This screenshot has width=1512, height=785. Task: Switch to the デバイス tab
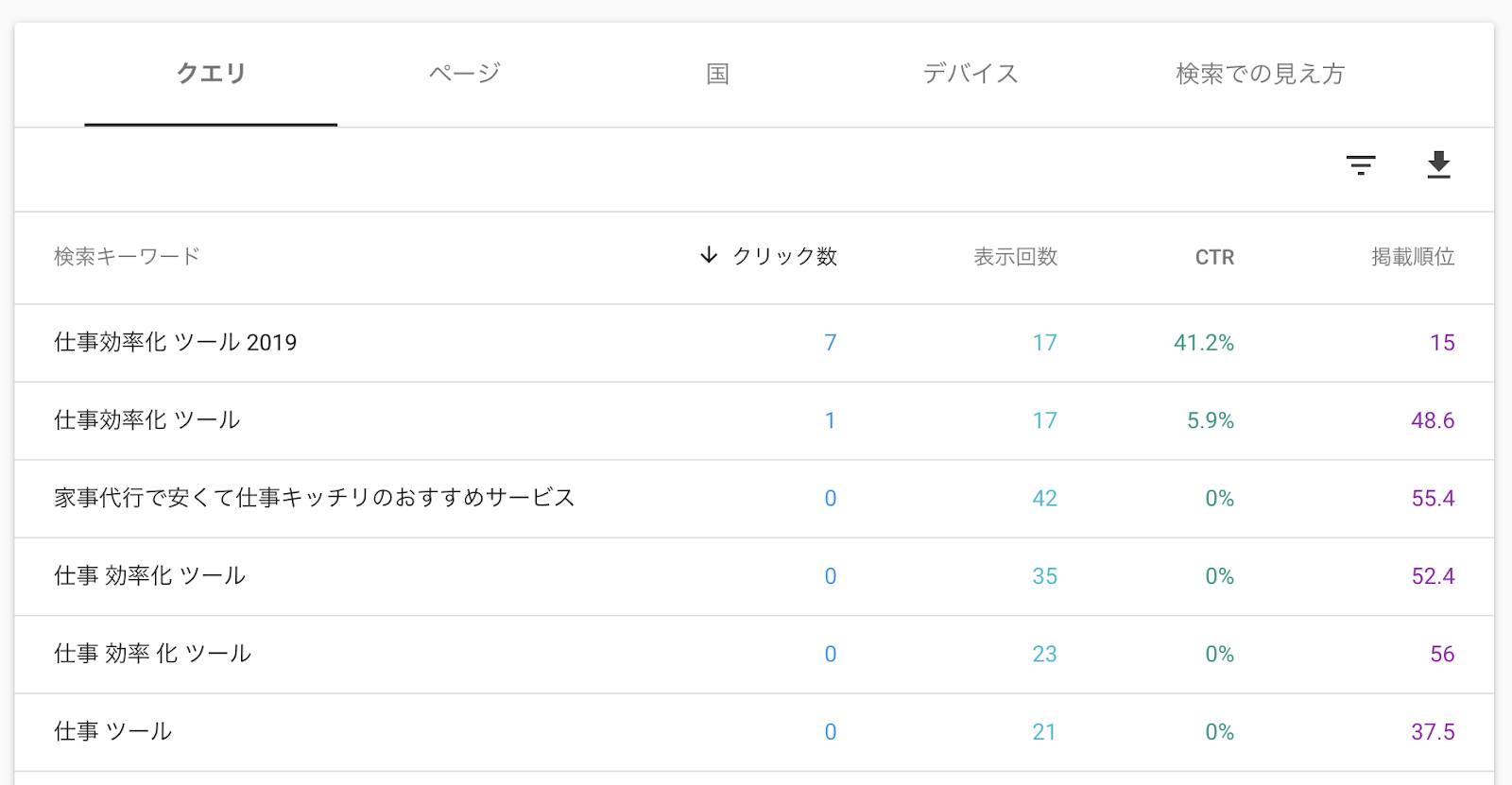tap(971, 74)
